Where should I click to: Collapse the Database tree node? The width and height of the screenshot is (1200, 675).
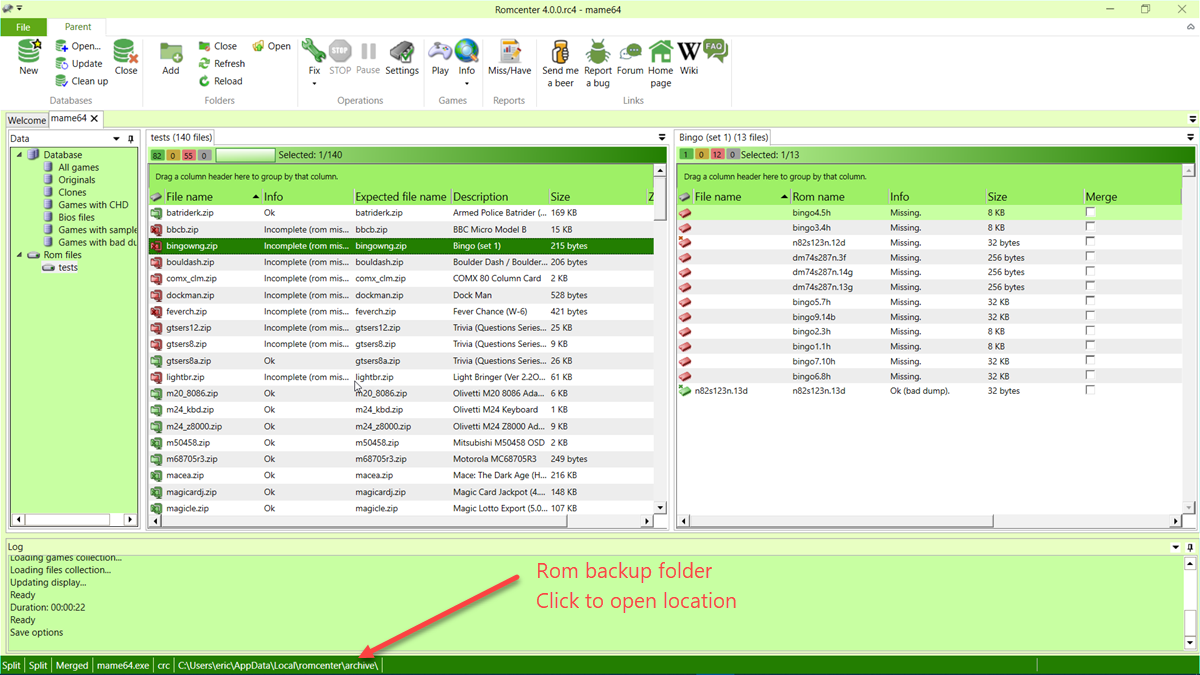pyautogui.click(x=18, y=155)
